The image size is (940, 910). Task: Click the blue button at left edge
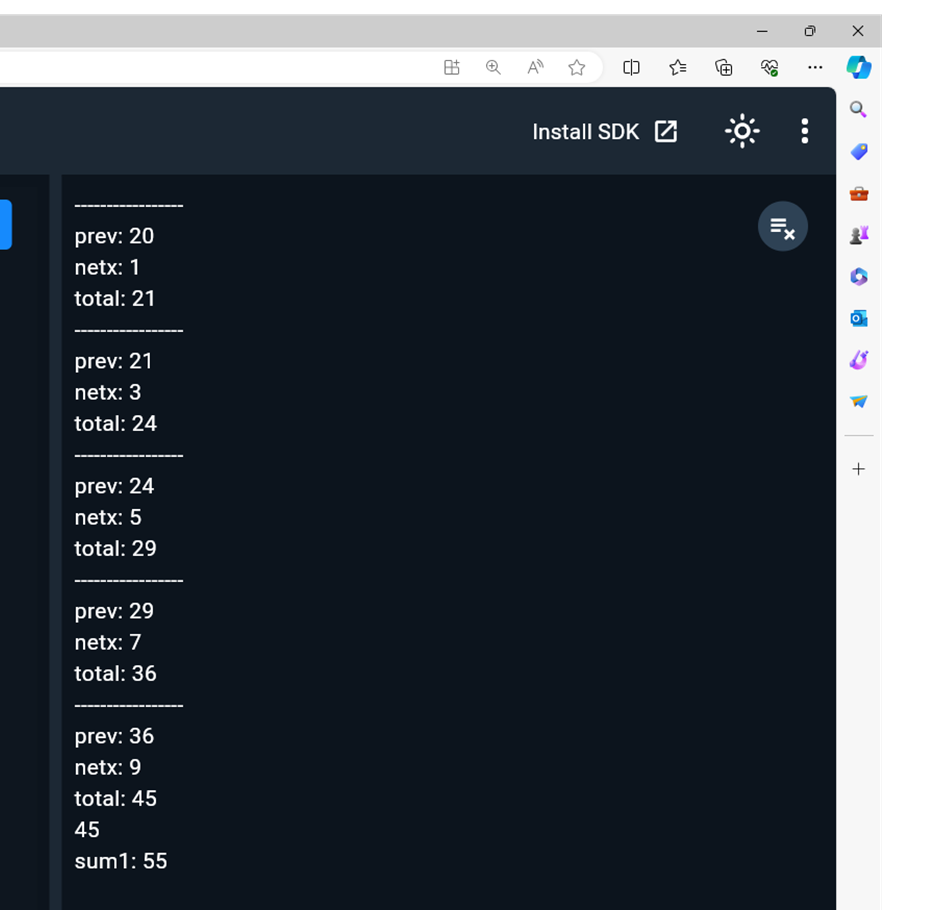pyautogui.click(x=5, y=225)
